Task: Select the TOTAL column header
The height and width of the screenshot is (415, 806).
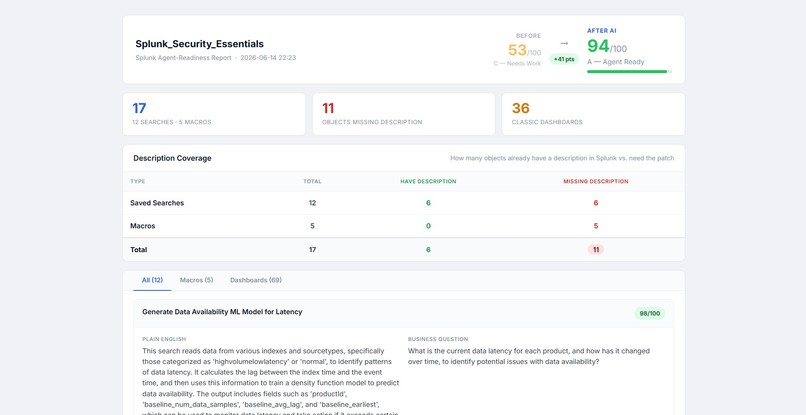Action: point(313,182)
